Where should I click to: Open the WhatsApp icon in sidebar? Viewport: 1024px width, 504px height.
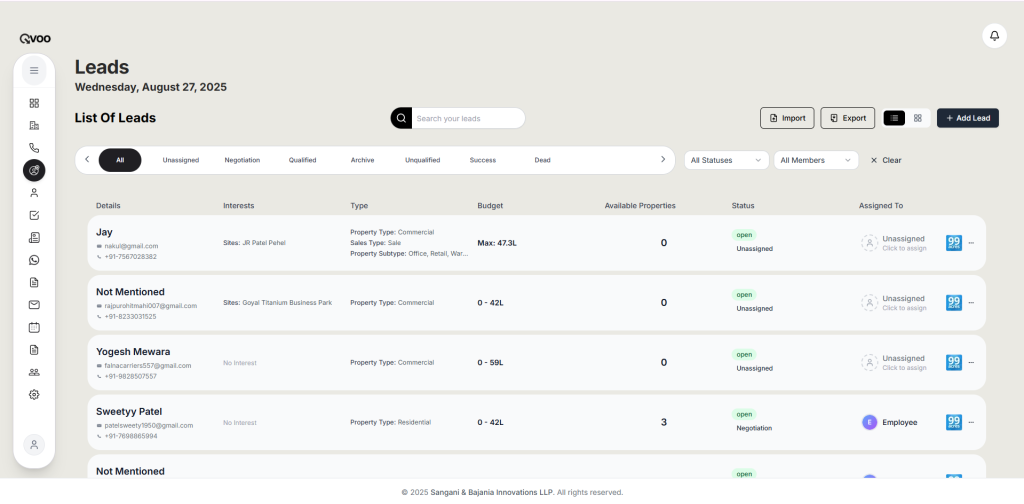pyautogui.click(x=34, y=260)
